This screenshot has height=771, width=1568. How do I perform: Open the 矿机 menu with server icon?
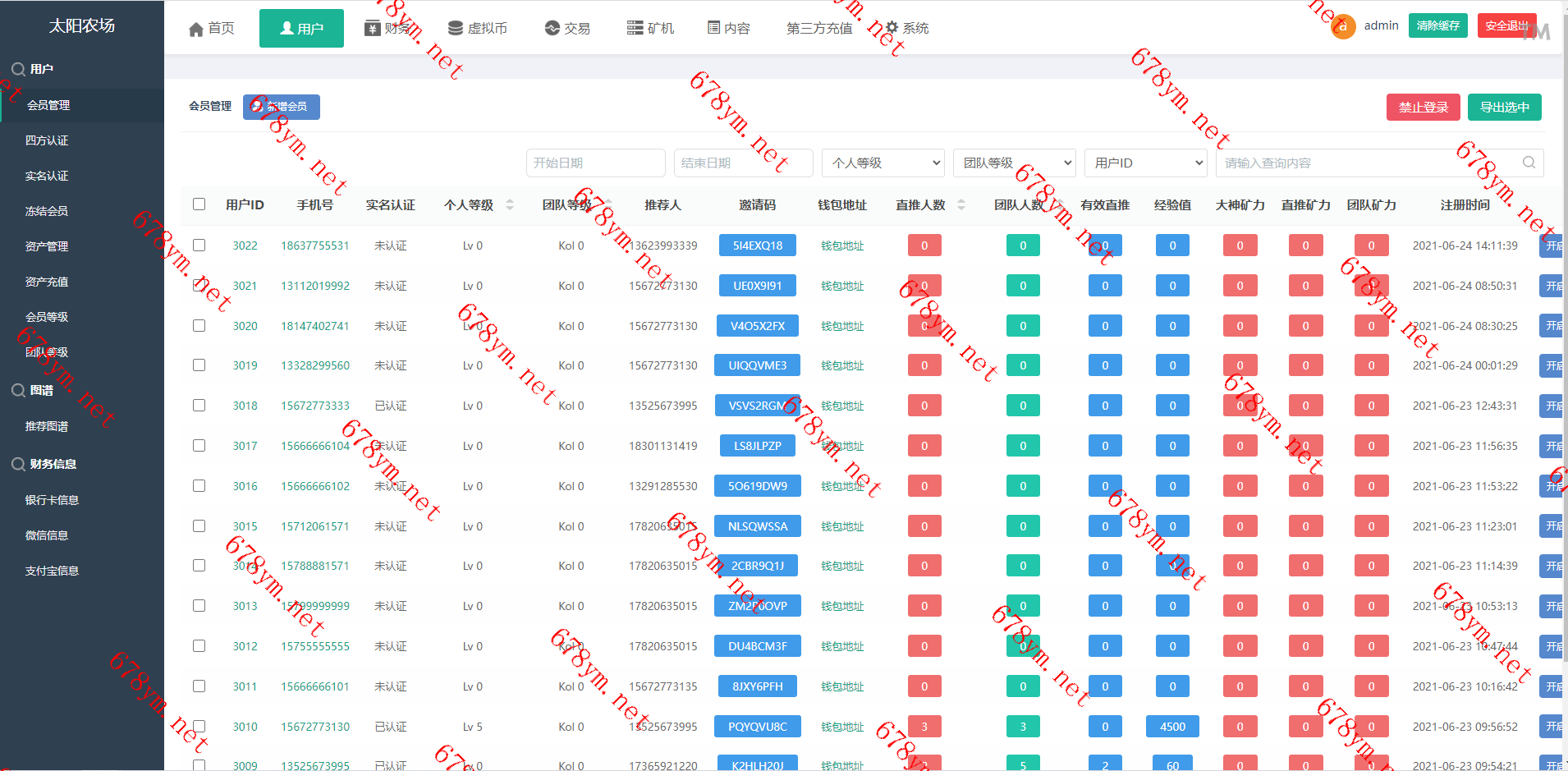[635, 29]
